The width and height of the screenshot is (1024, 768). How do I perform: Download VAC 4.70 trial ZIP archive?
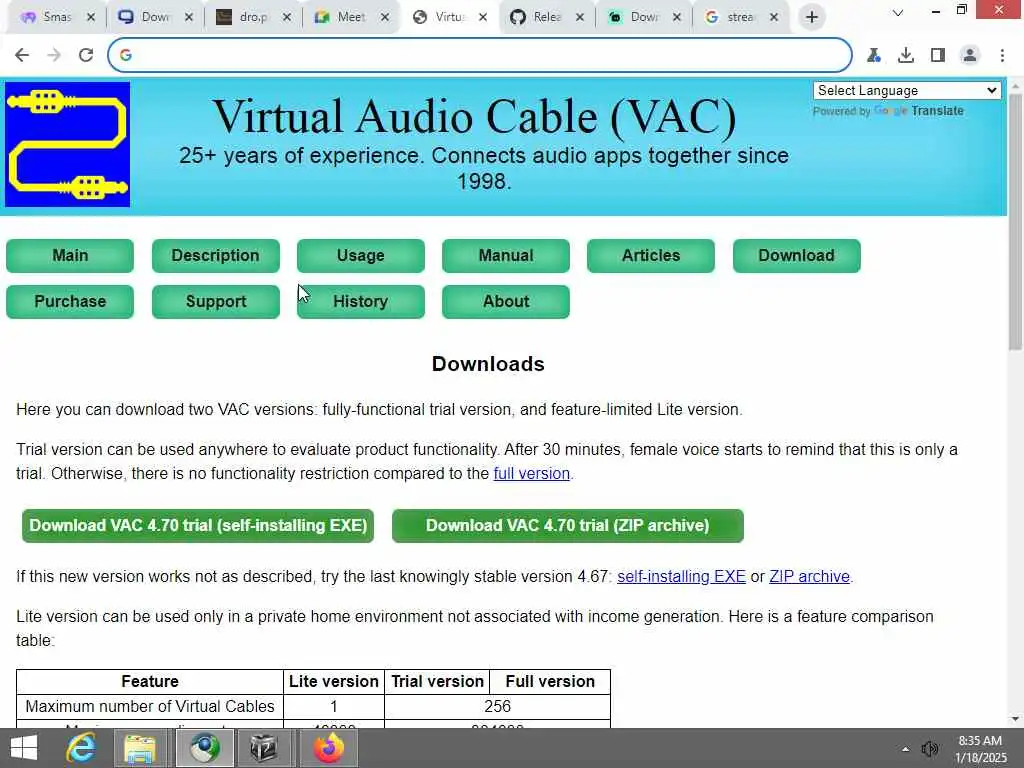click(568, 526)
